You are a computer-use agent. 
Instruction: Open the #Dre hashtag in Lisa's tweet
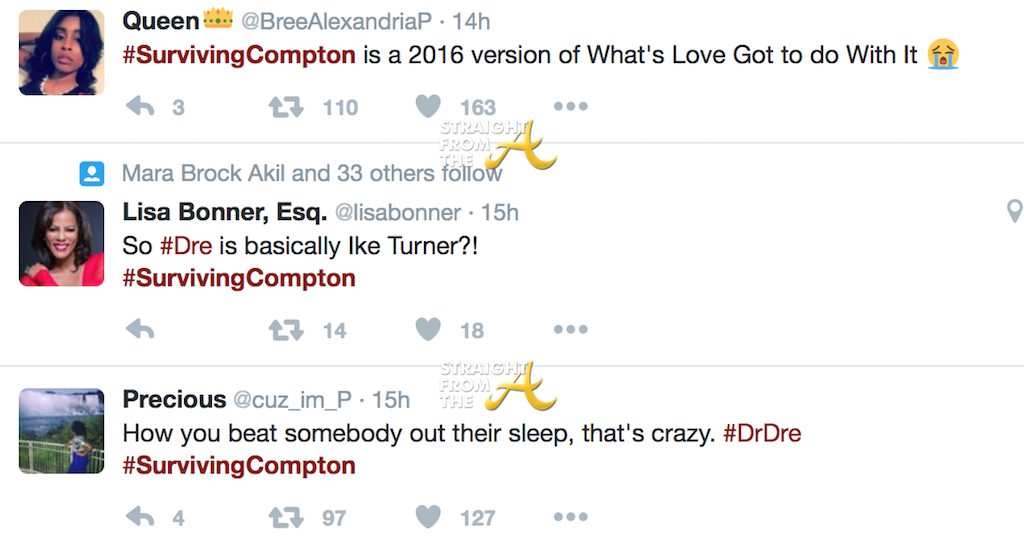(x=185, y=245)
